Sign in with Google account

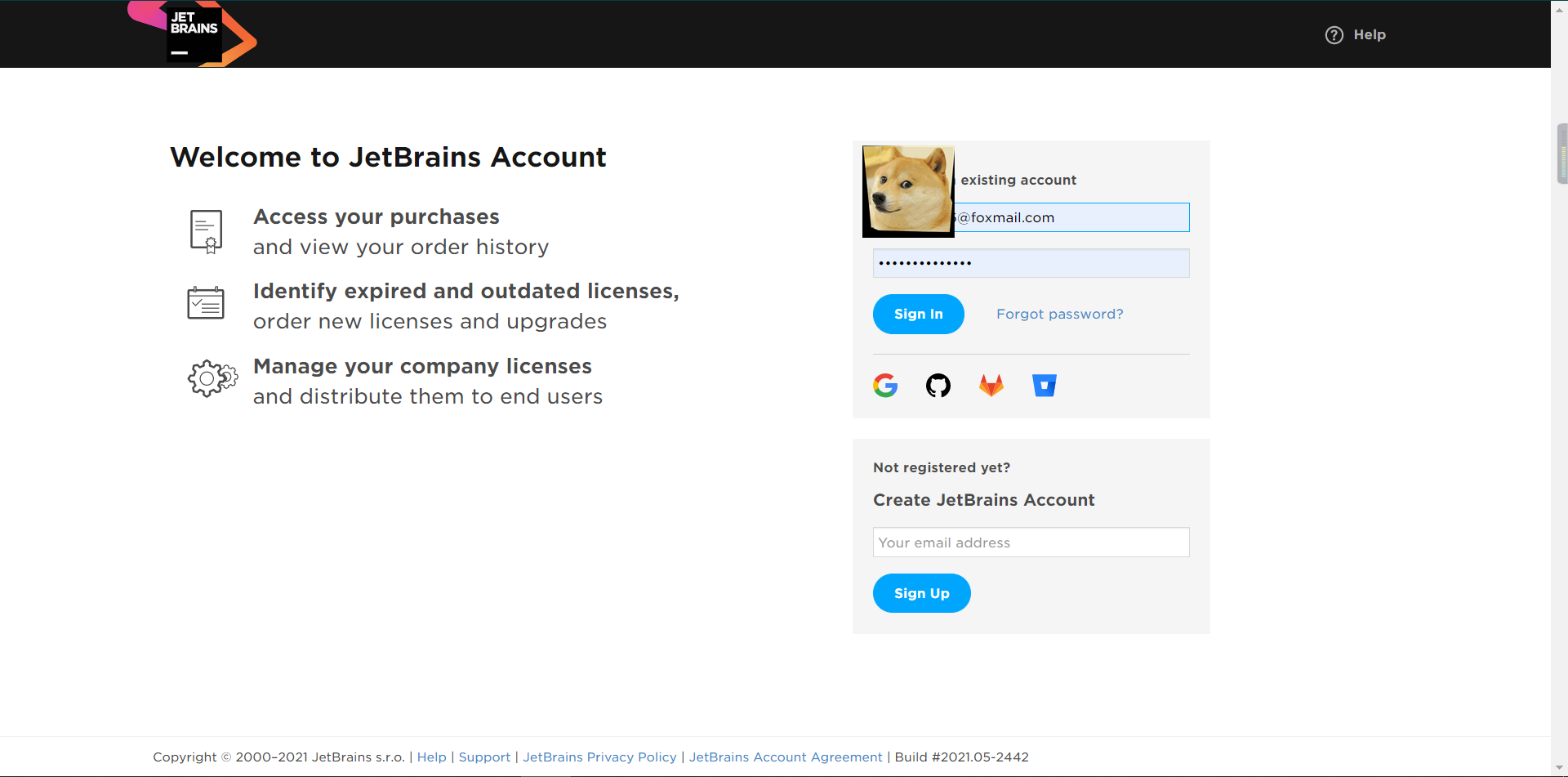click(885, 385)
